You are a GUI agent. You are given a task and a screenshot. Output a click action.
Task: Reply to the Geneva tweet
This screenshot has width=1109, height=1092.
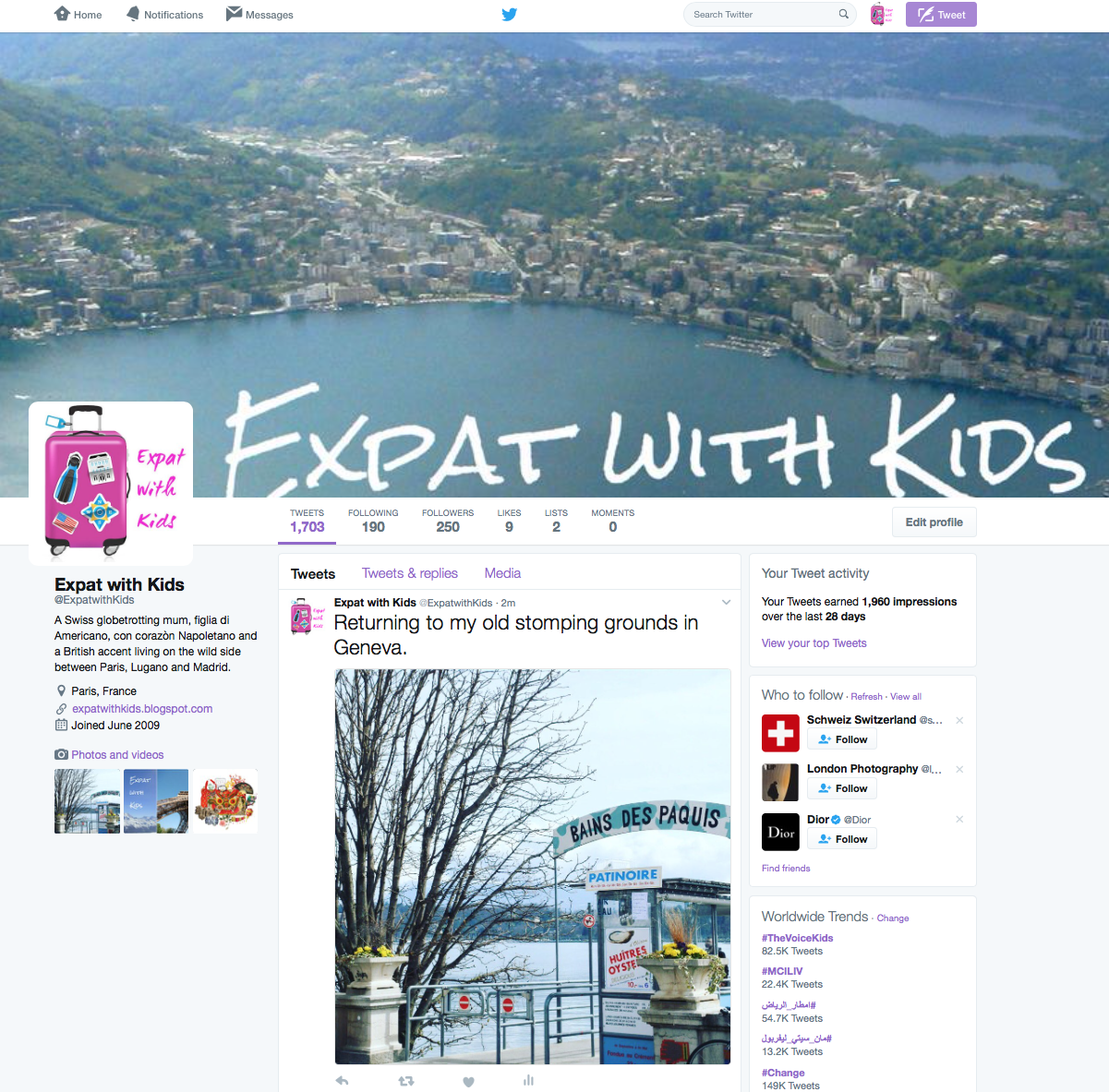coord(342,1081)
